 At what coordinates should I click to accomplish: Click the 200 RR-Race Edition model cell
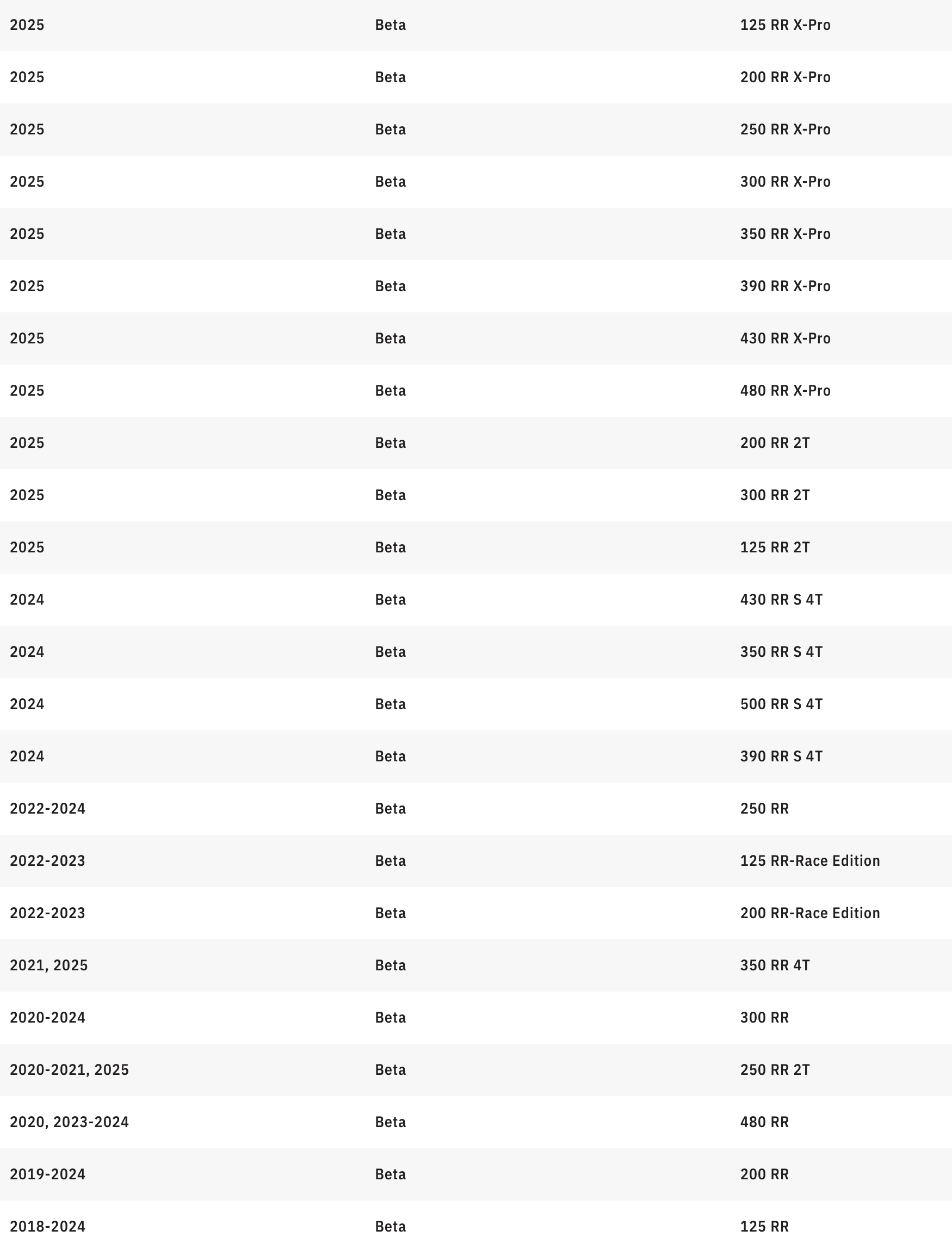coord(810,913)
